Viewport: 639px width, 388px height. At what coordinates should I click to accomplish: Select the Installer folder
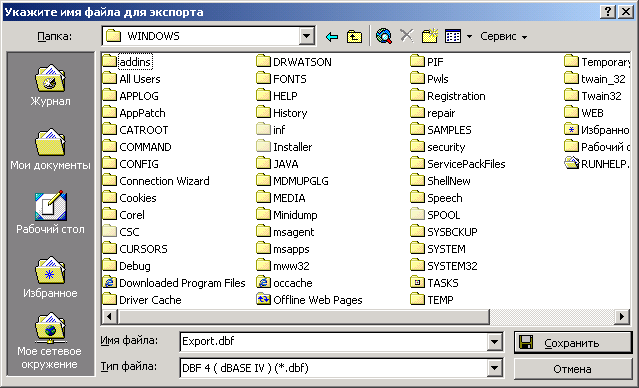coord(284,147)
